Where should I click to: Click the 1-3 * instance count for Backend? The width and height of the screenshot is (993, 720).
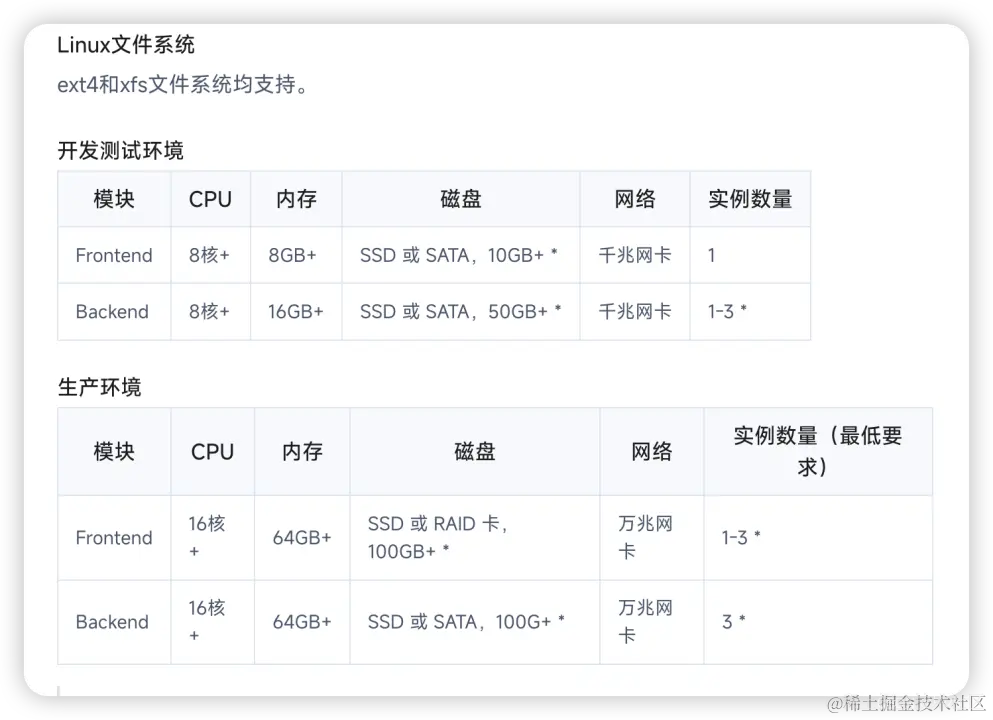pos(725,311)
